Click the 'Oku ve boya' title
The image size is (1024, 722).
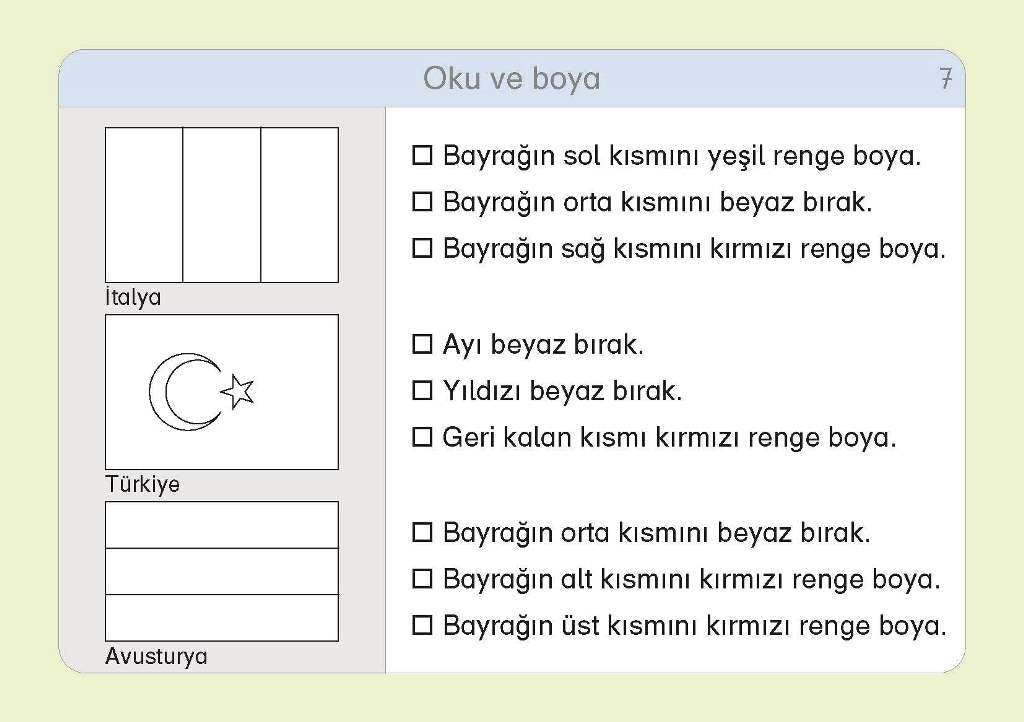point(511,78)
